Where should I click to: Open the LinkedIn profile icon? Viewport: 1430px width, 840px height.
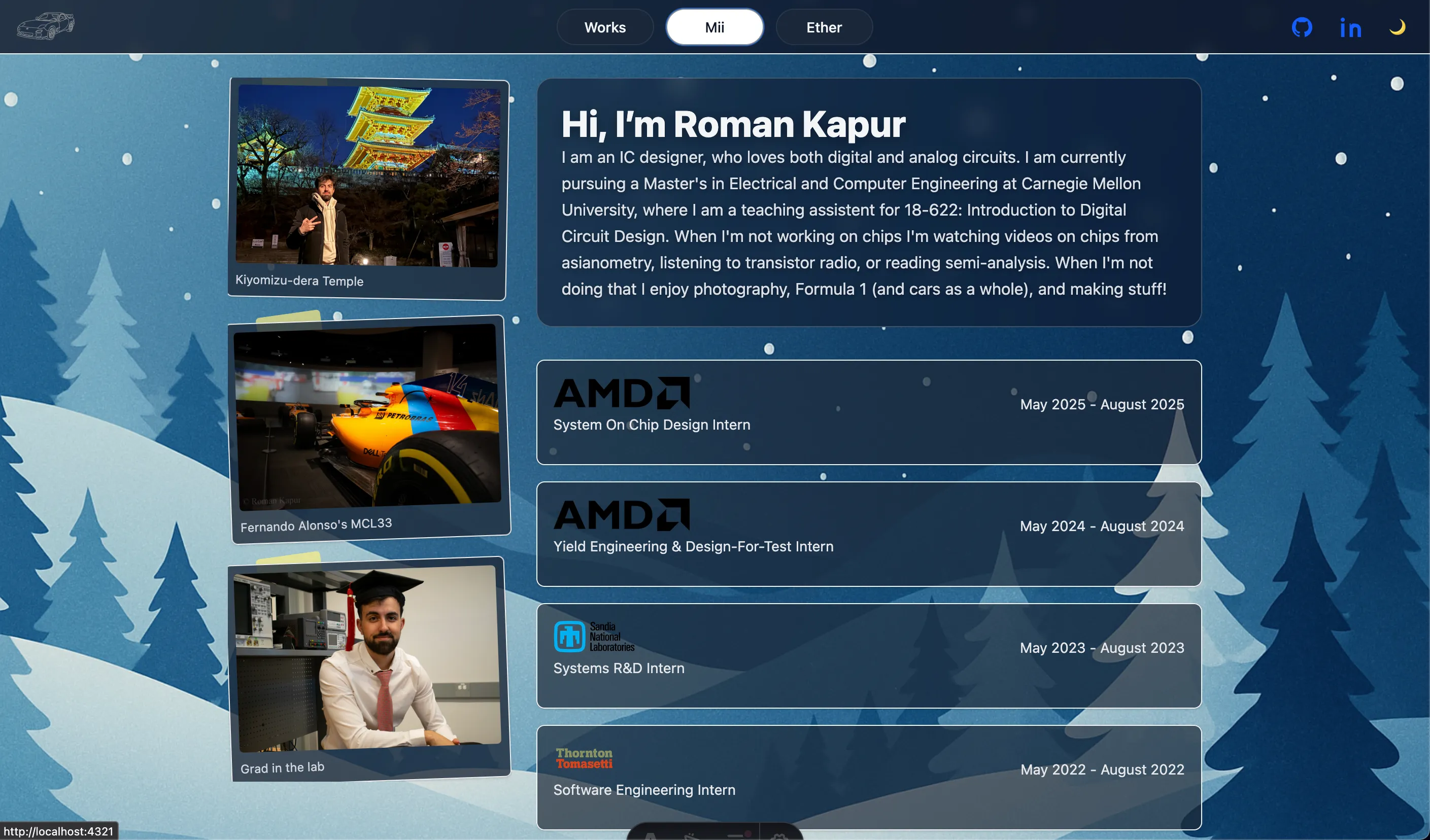pyautogui.click(x=1350, y=28)
